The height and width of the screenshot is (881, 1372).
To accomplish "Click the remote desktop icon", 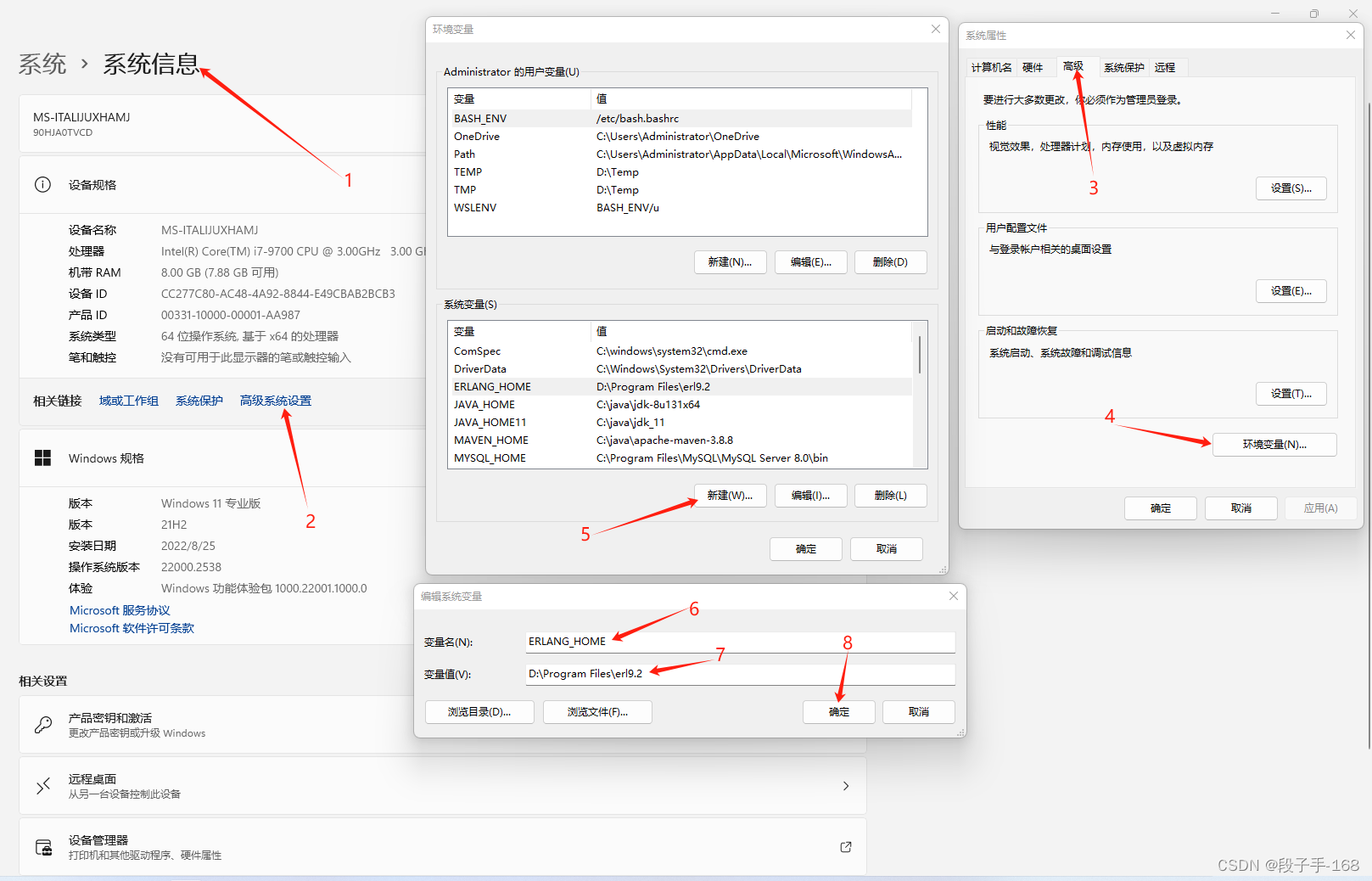I will [x=43, y=786].
